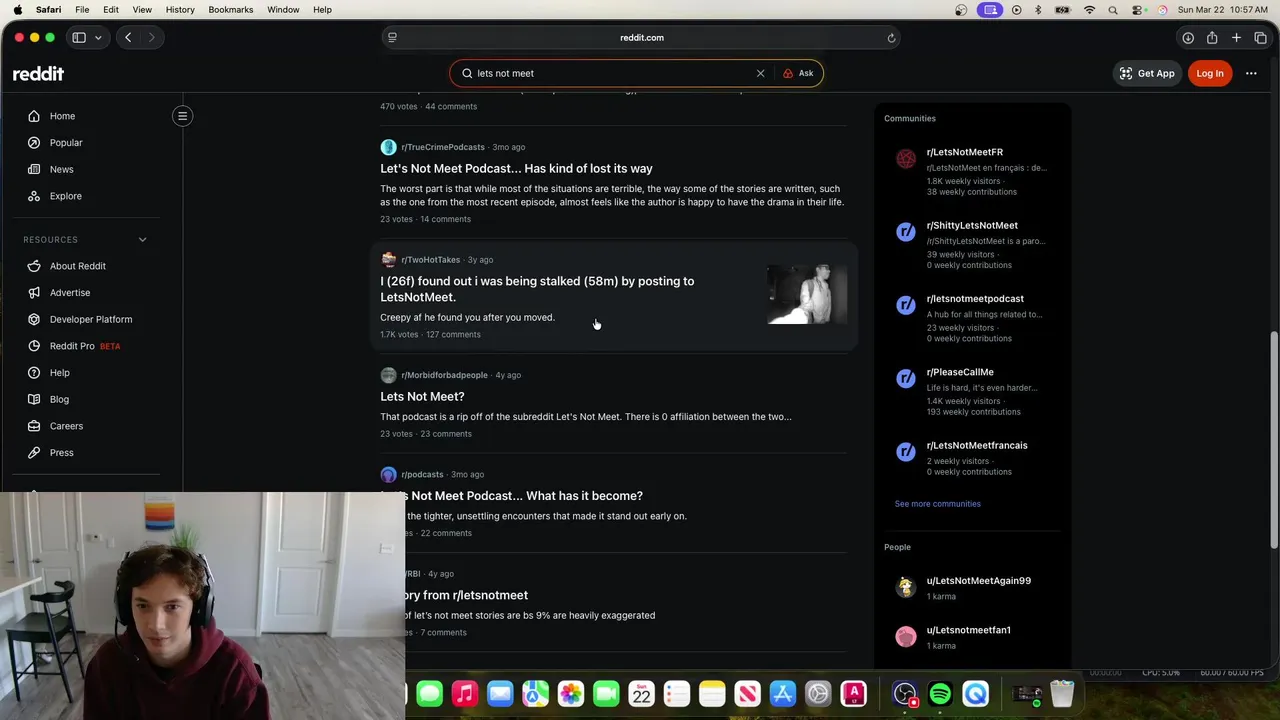Open the History menu
Viewport: 1280px width, 720px height.
pos(180,9)
